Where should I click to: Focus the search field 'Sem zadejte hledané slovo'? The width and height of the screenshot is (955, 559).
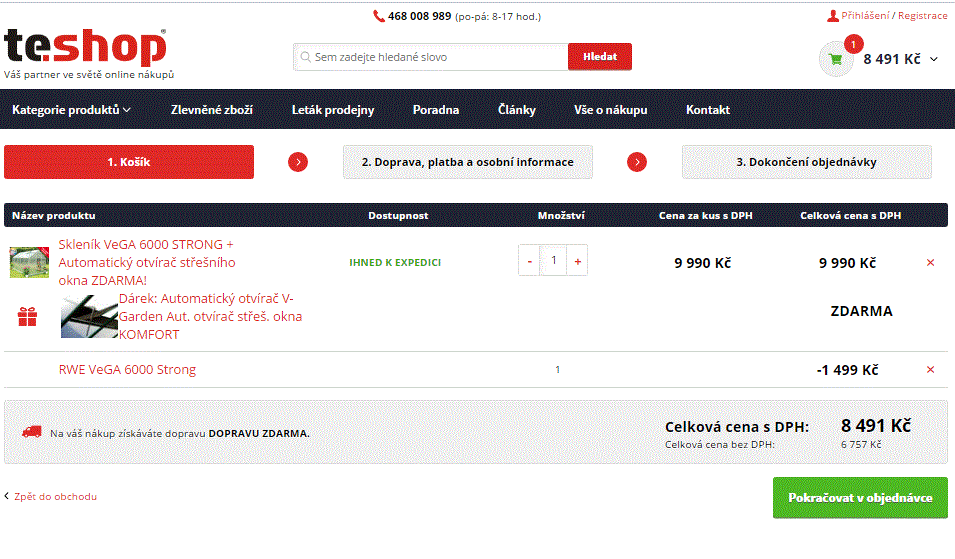click(431, 57)
